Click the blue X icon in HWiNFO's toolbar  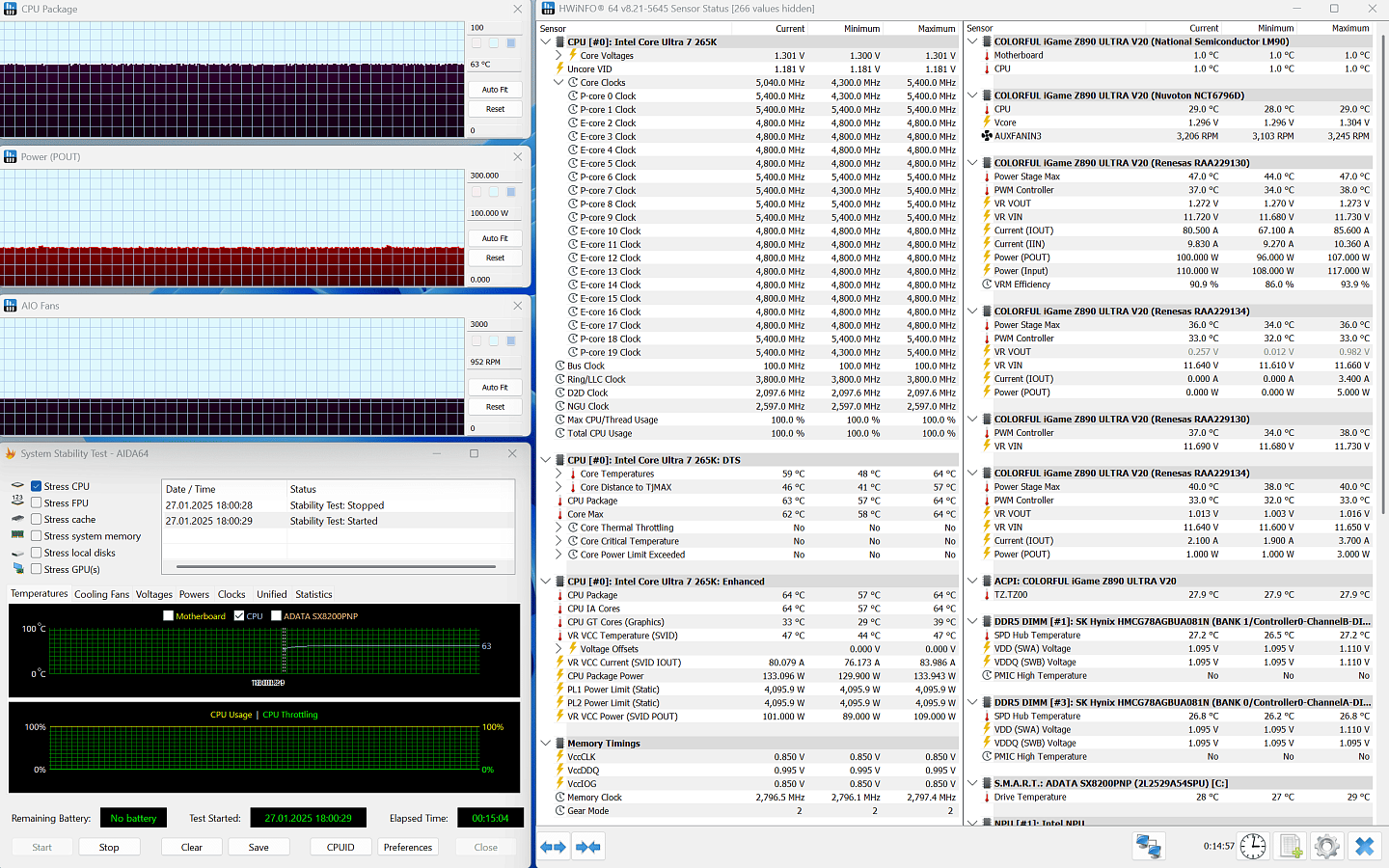[1364, 847]
